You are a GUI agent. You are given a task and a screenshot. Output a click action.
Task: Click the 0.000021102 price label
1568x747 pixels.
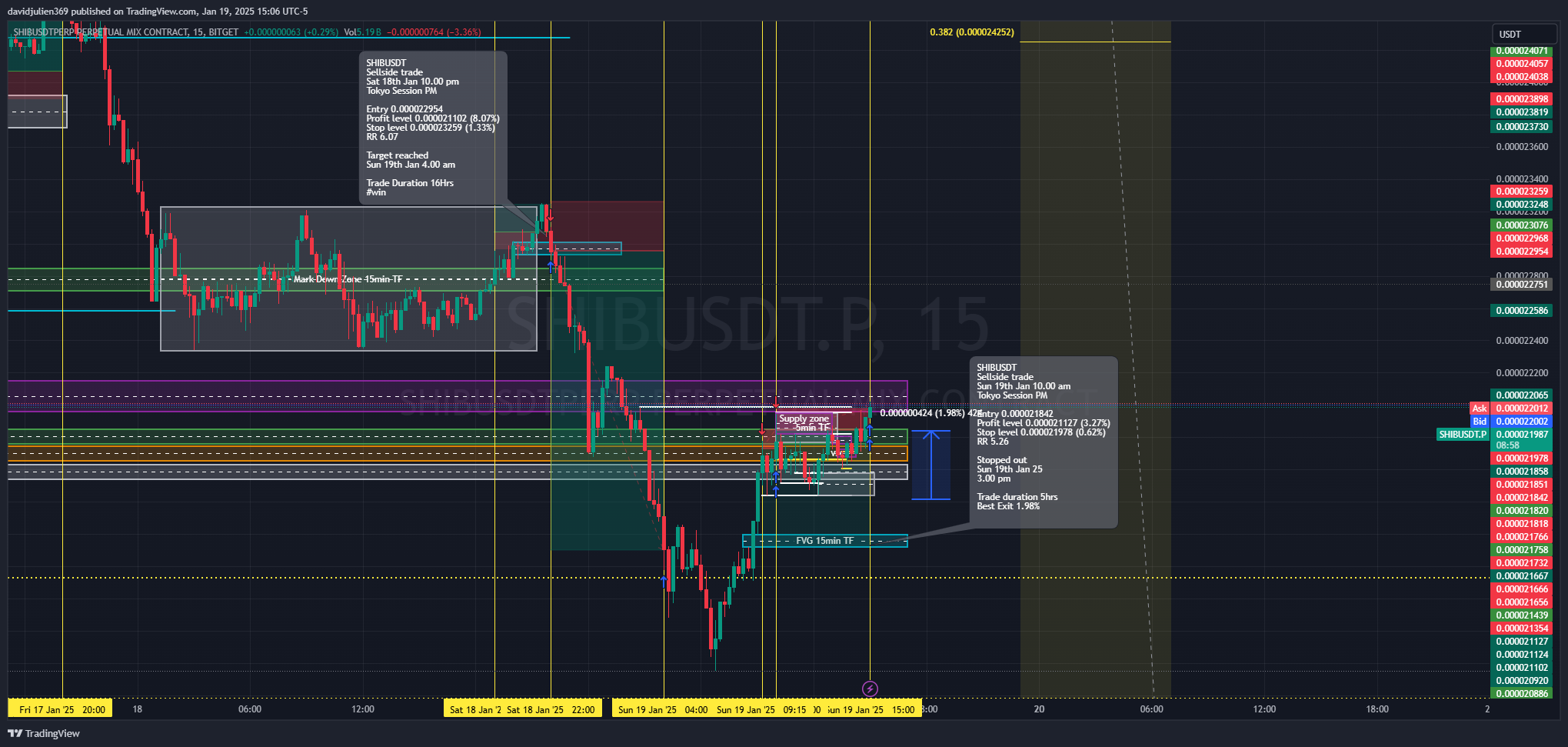(1522, 668)
